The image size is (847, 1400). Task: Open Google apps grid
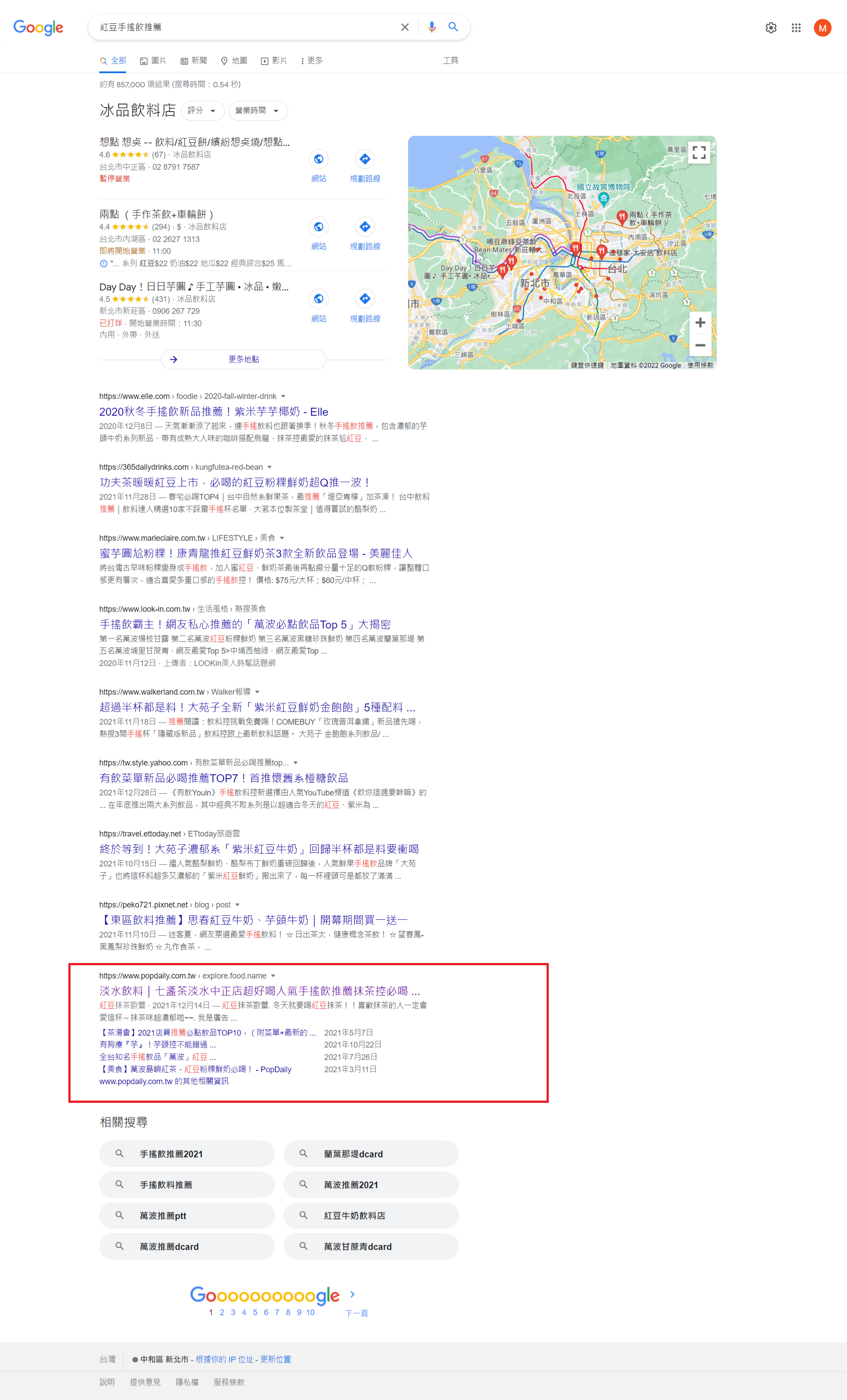tap(796, 28)
